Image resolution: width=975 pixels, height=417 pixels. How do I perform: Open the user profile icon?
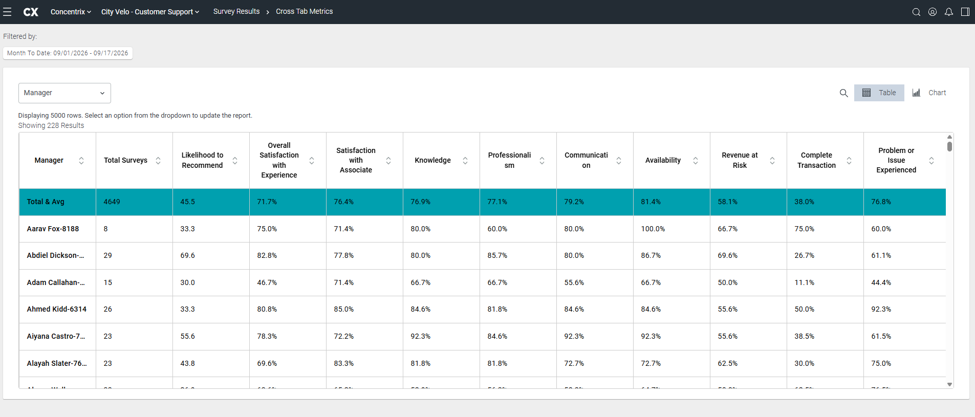[x=932, y=12]
